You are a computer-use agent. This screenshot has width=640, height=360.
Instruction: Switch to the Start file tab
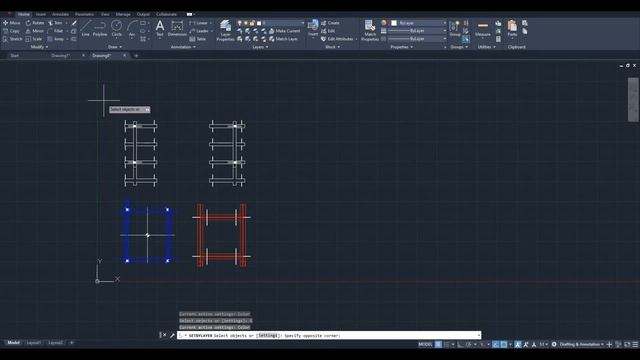point(15,56)
